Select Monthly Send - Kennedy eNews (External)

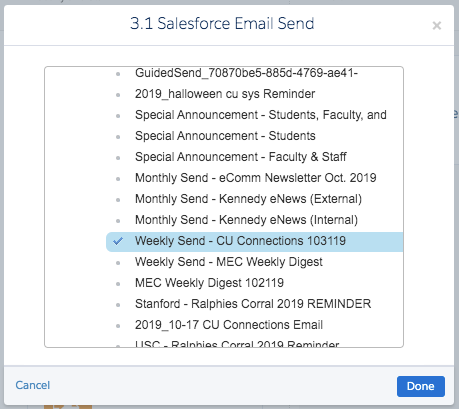[248, 199]
